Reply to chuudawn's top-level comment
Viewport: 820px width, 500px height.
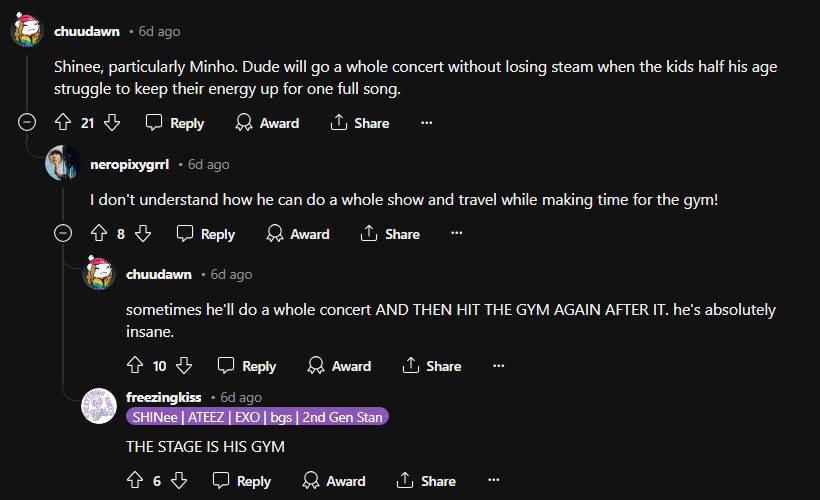[x=175, y=123]
